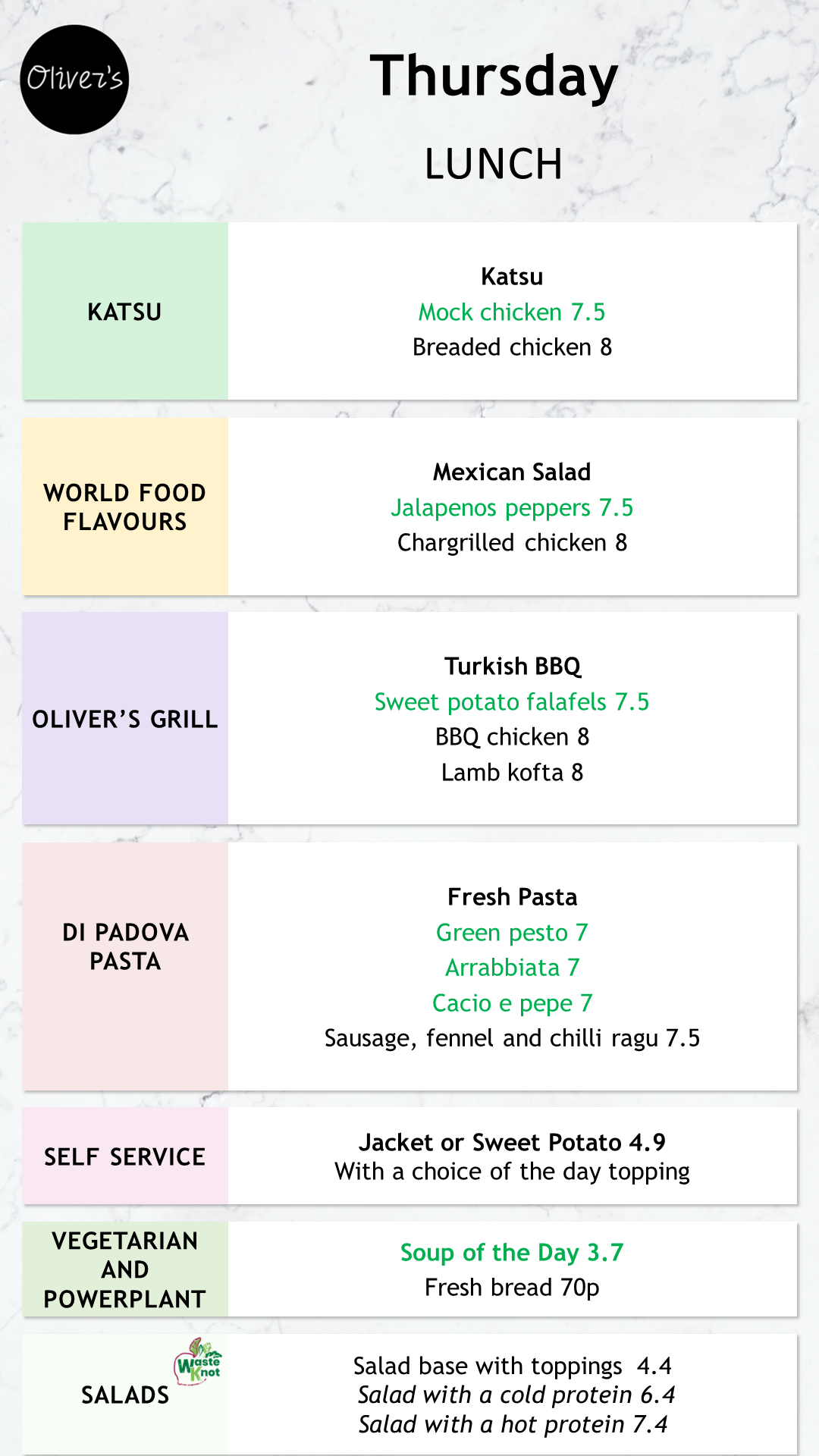Choose Mock chicken 7.5 option

[512, 312]
